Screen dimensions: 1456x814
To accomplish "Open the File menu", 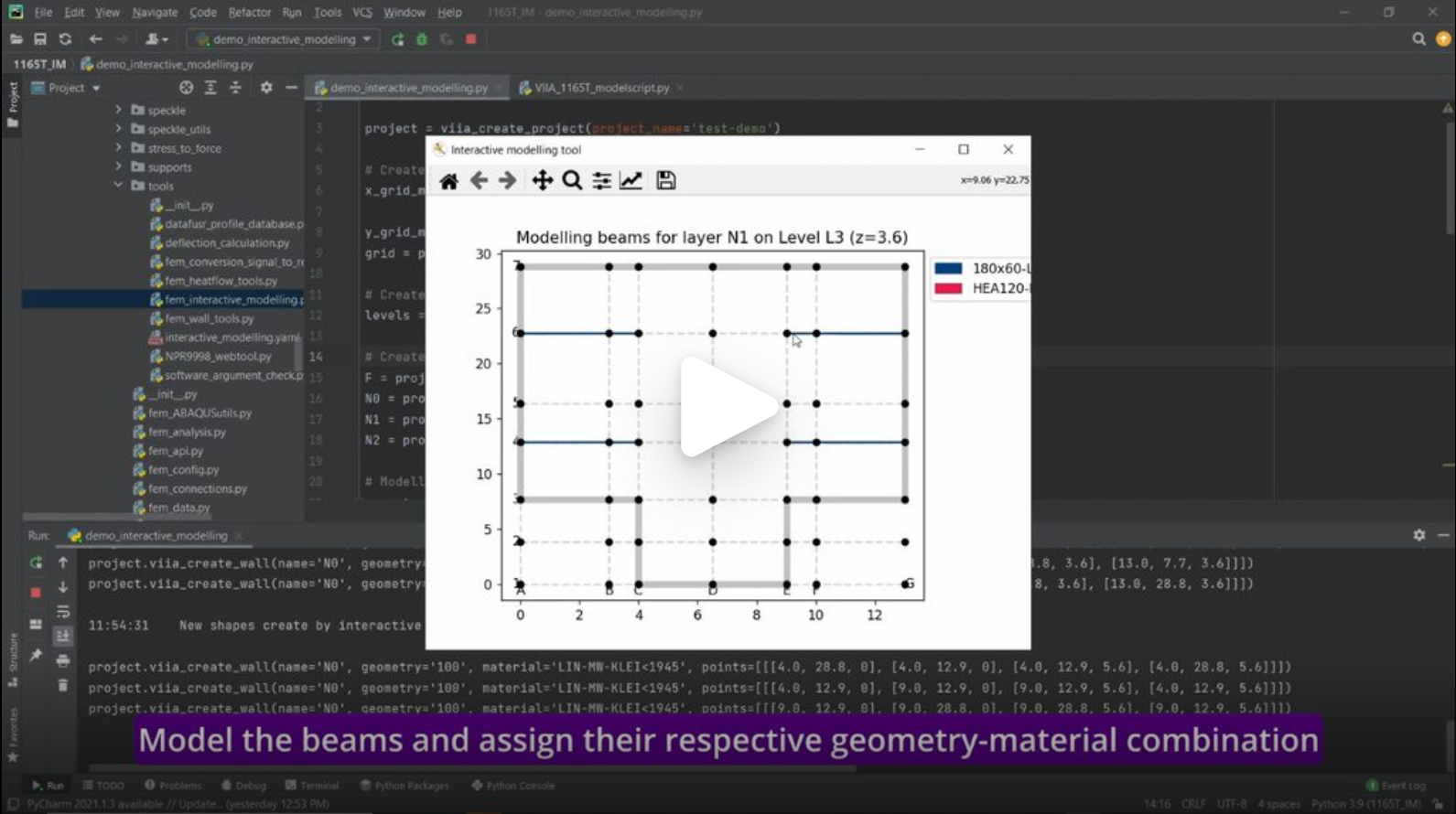I will pos(43,13).
